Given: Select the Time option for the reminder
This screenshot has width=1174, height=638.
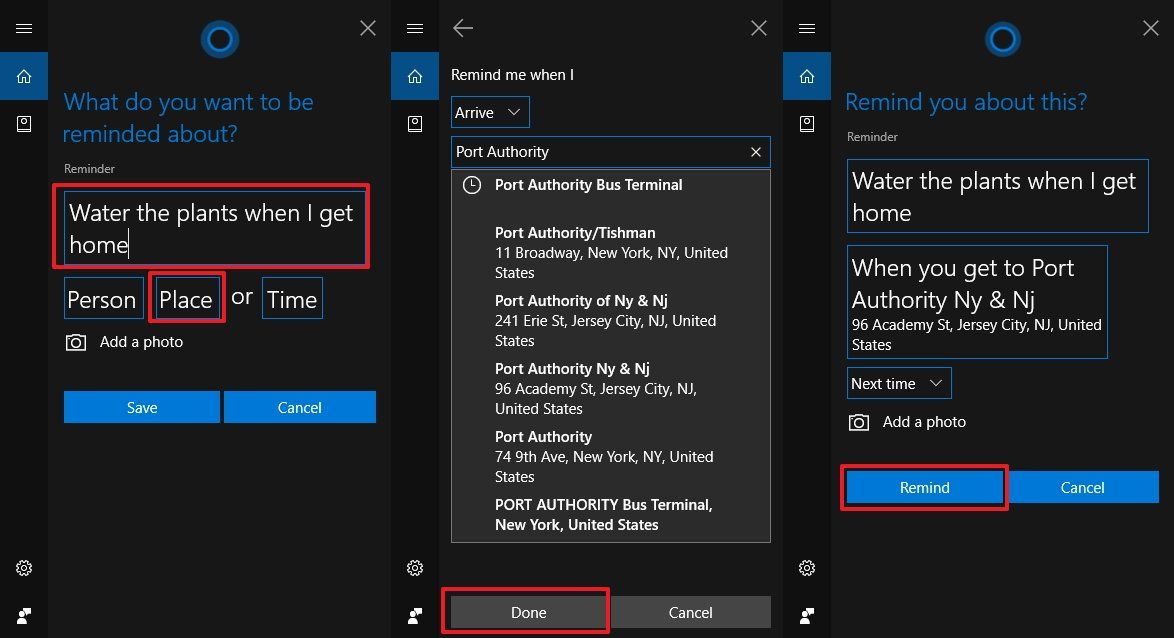Looking at the screenshot, I should coord(292,297).
